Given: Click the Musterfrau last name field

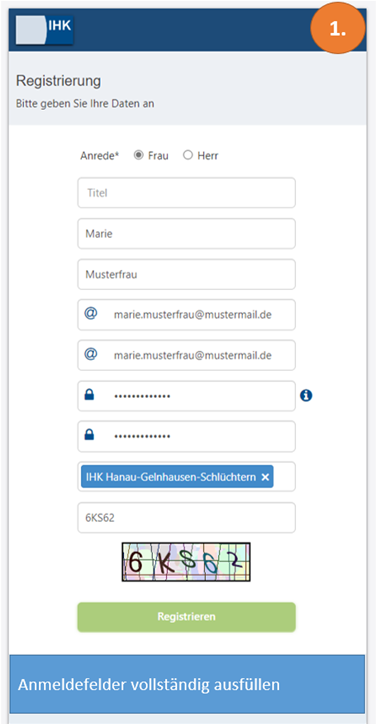Looking at the screenshot, I should 186,274.
